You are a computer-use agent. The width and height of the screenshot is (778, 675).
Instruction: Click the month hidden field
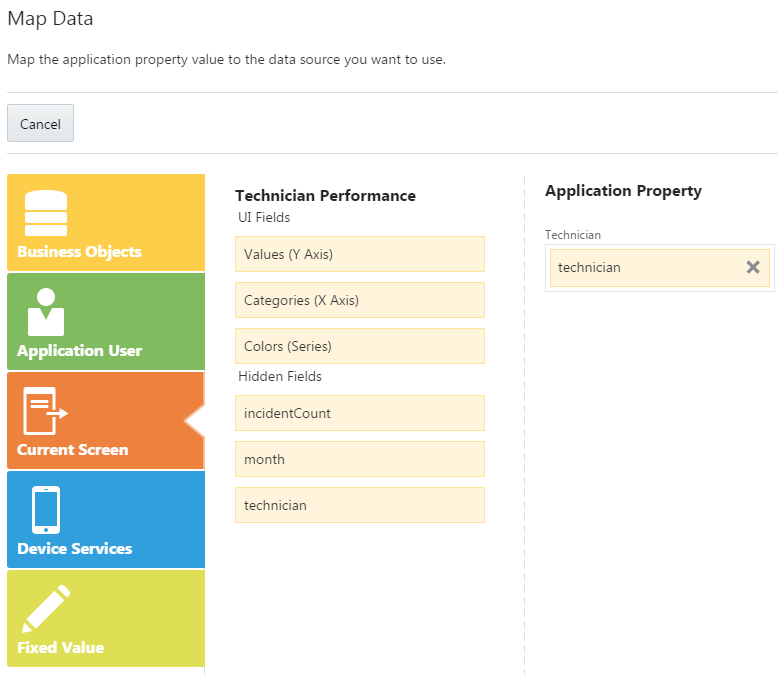coord(359,459)
